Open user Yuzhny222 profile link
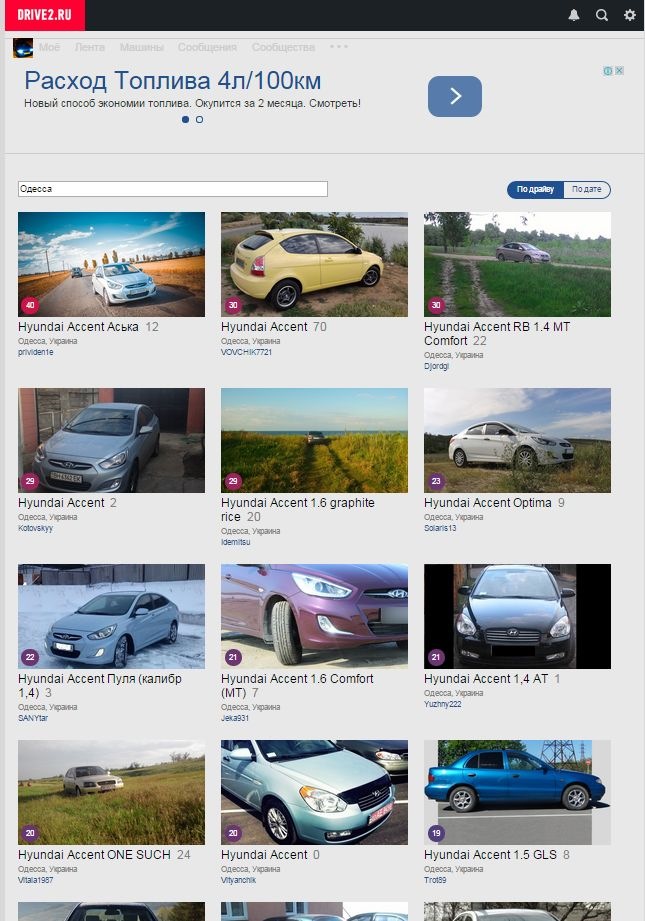Screen dimensions: 645x921 pos(442,704)
